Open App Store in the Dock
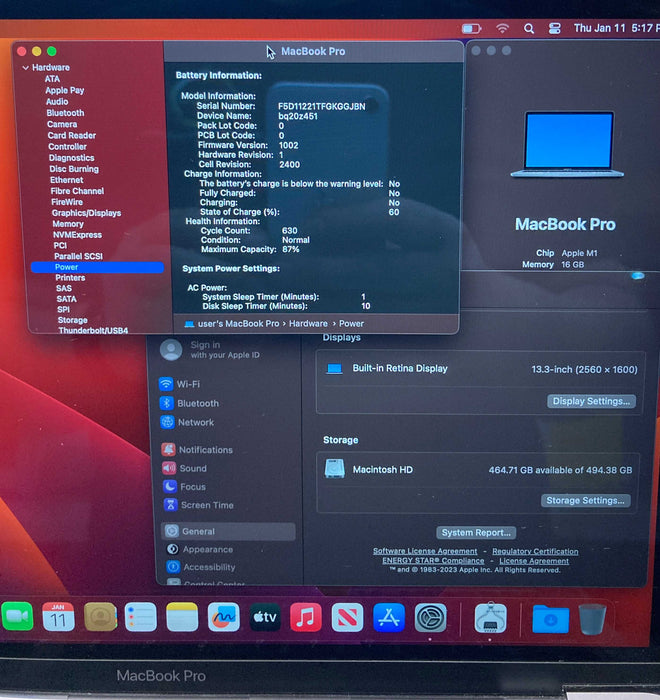This screenshot has width=660, height=700. pos(388,617)
